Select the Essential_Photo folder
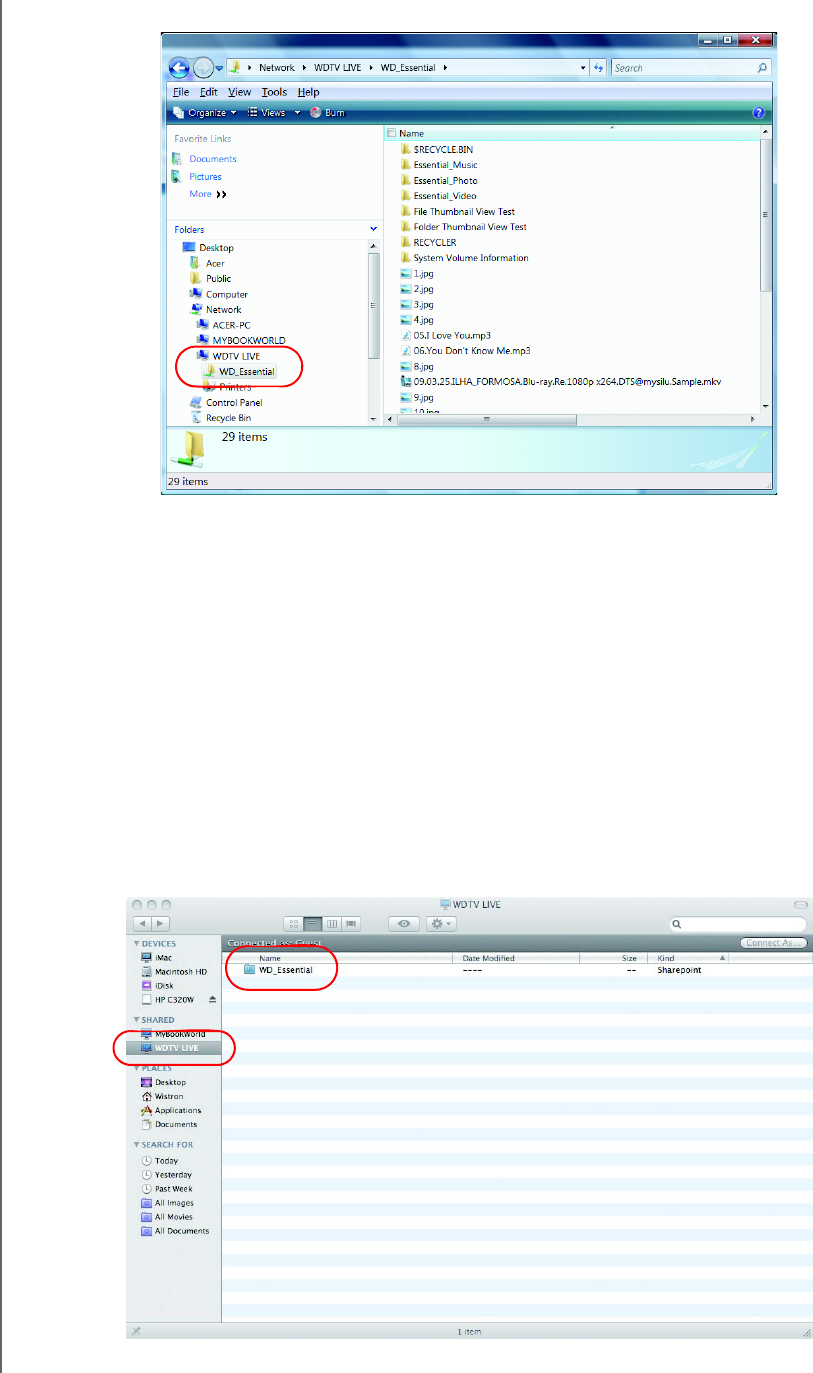Screen dimensions: 813x1373 pos(438,180)
